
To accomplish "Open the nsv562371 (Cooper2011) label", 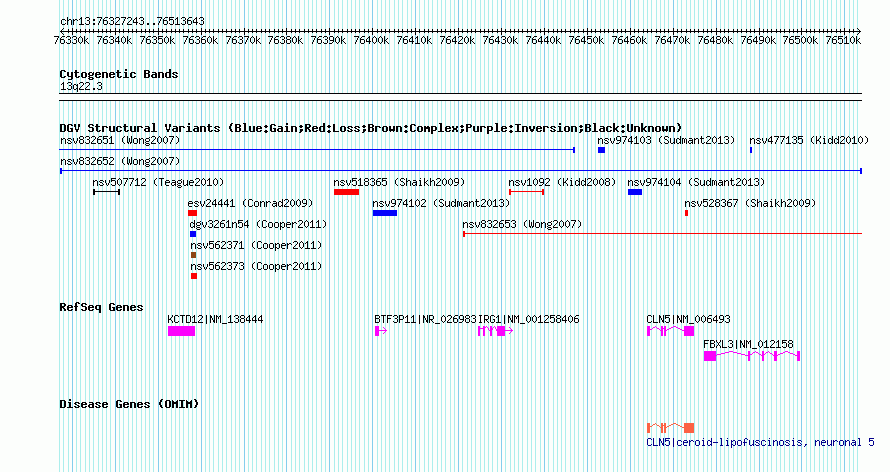I will point(256,245).
